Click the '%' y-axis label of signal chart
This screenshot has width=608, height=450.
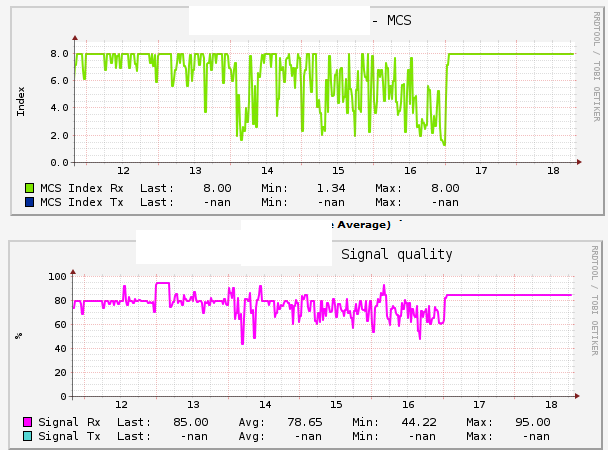point(18,336)
